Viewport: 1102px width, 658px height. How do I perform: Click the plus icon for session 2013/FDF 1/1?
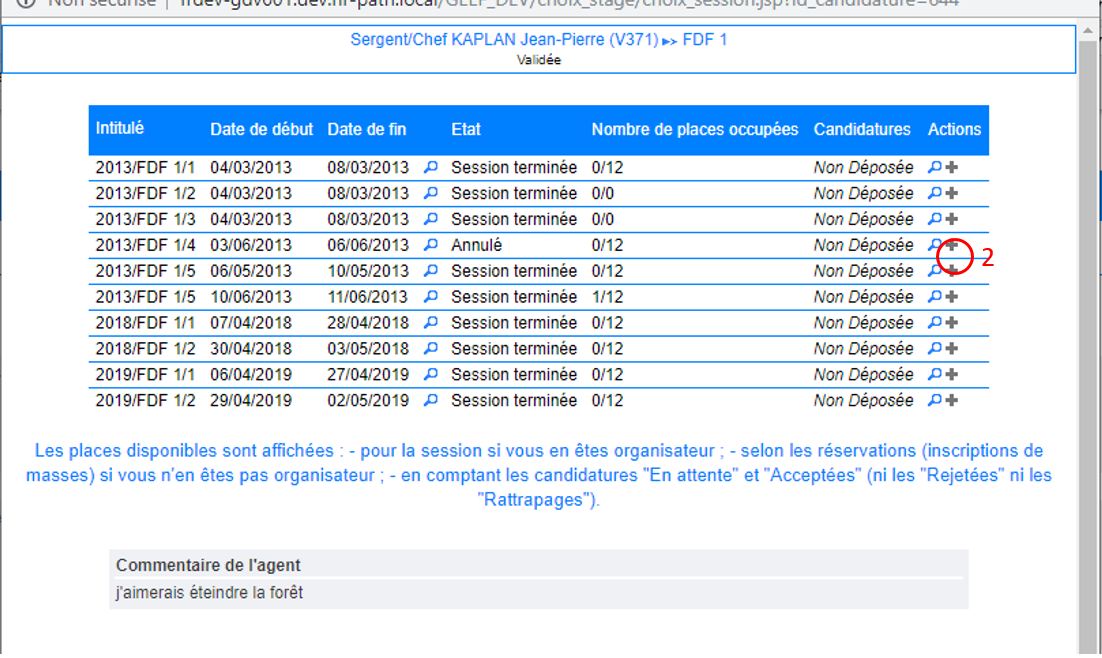[952, 168]
